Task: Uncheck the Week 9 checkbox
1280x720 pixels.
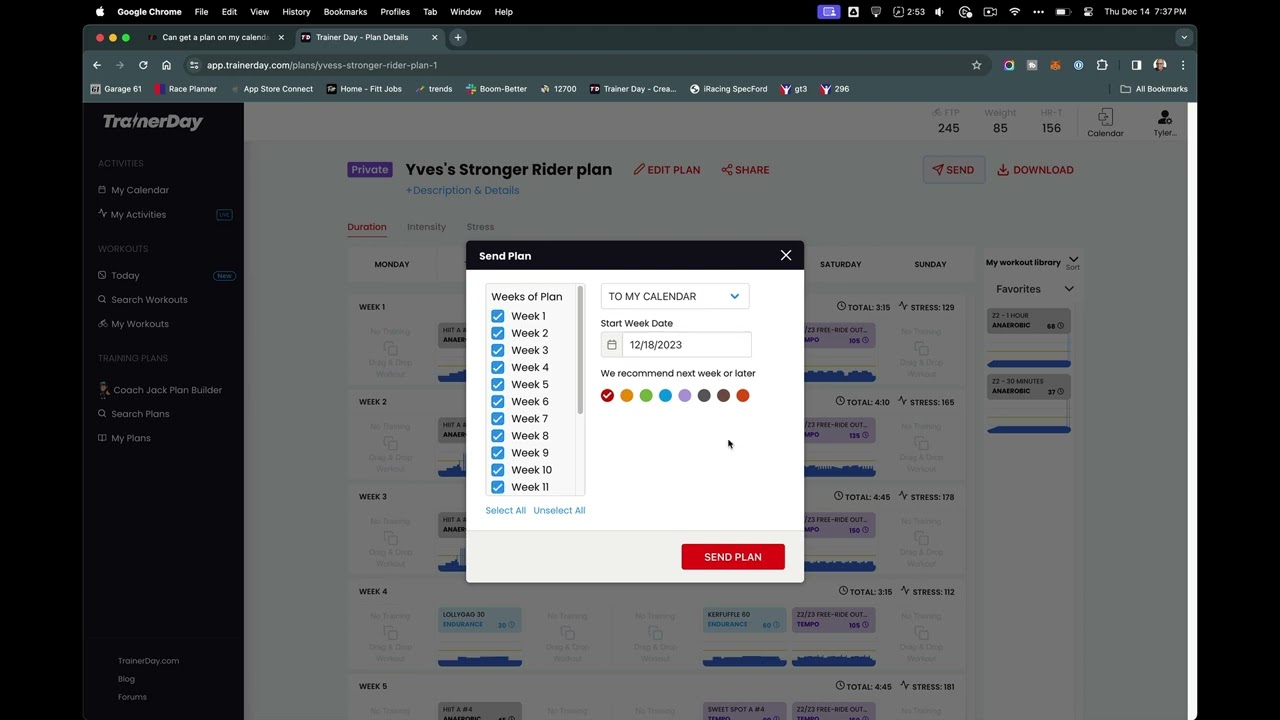Action: click(497, 452)
